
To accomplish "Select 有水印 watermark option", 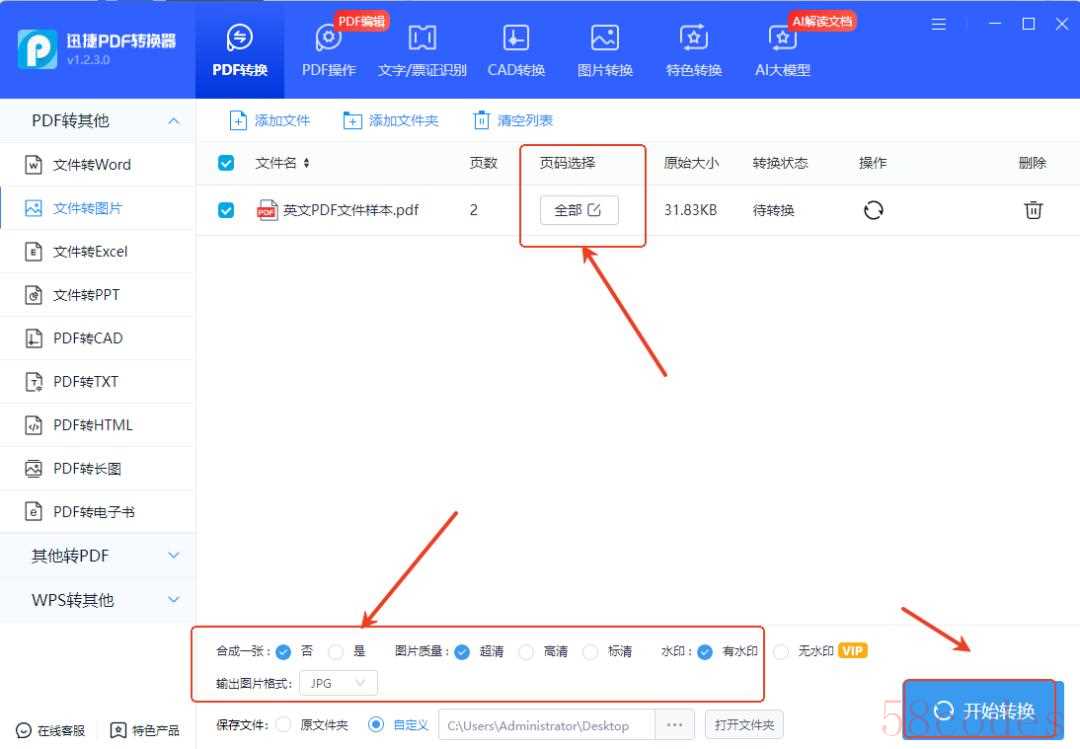I will coord(705,652).
